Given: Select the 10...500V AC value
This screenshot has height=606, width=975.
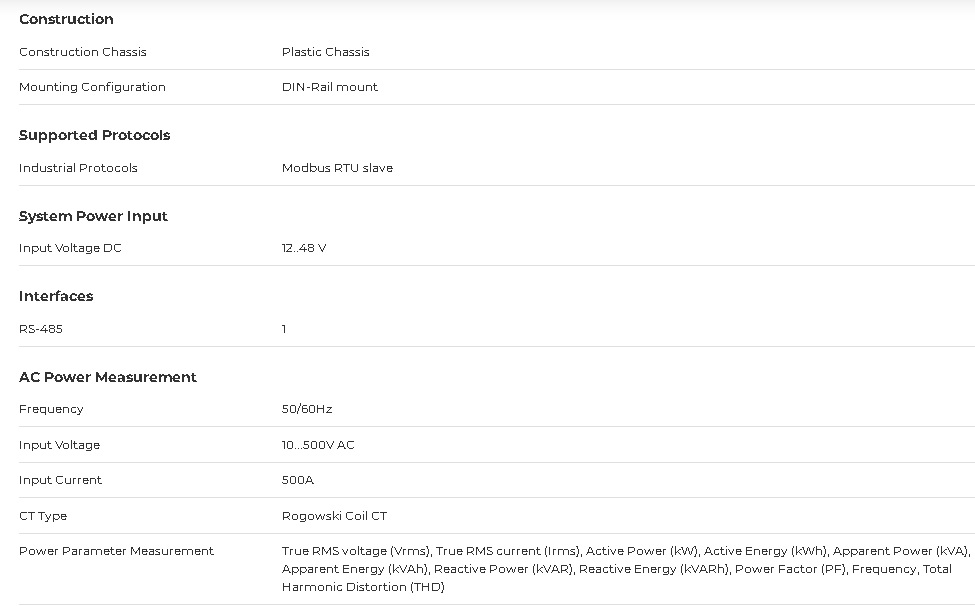Looking at the screenshot, I should 317,445.
